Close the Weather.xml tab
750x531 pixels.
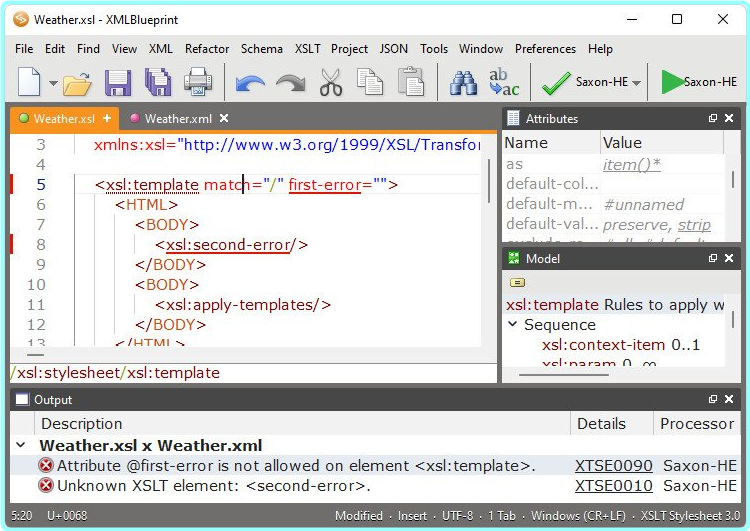pos(225,119)
